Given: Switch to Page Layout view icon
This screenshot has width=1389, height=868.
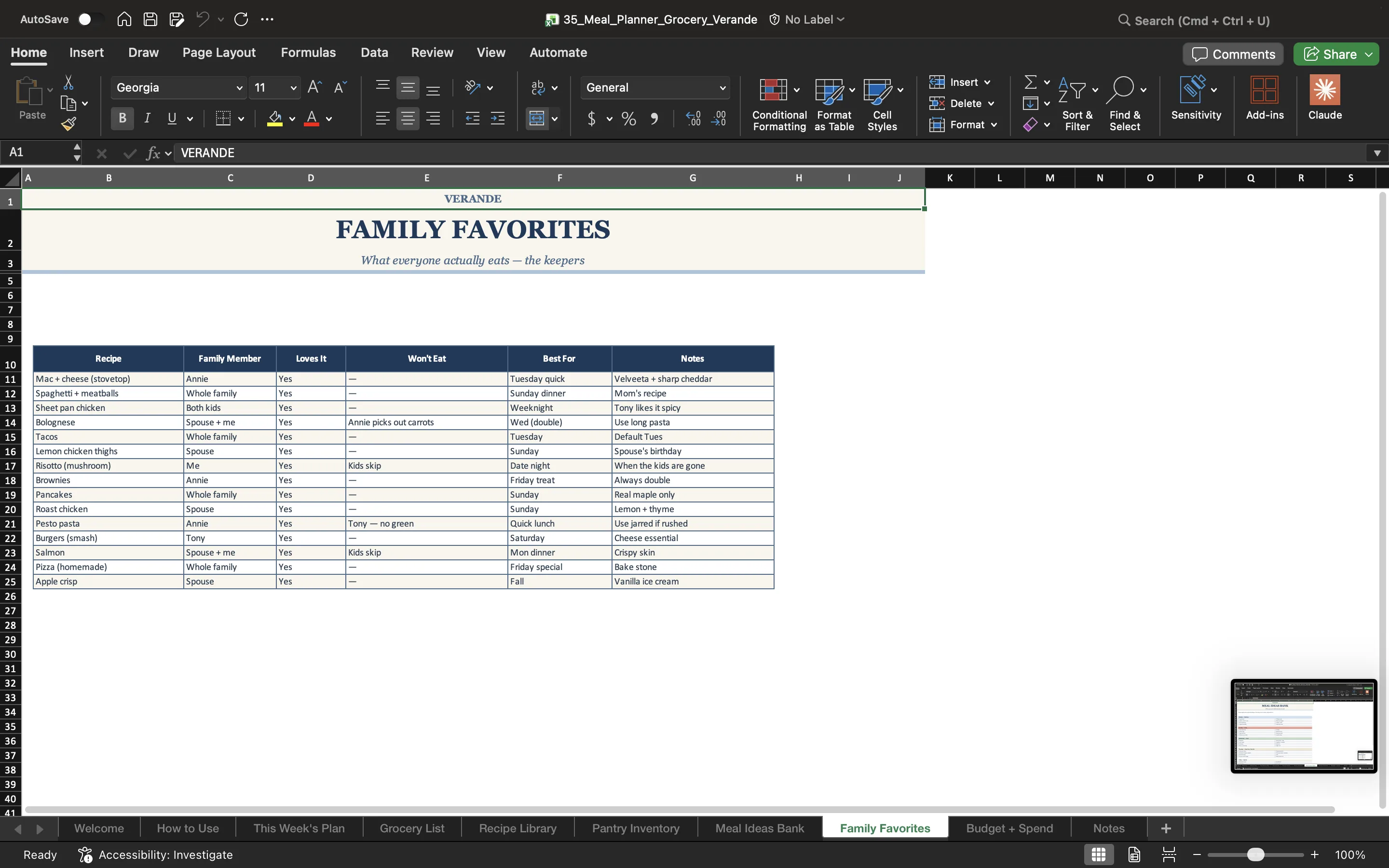Looking at the screenshot, I should [x=1134, y=854].
